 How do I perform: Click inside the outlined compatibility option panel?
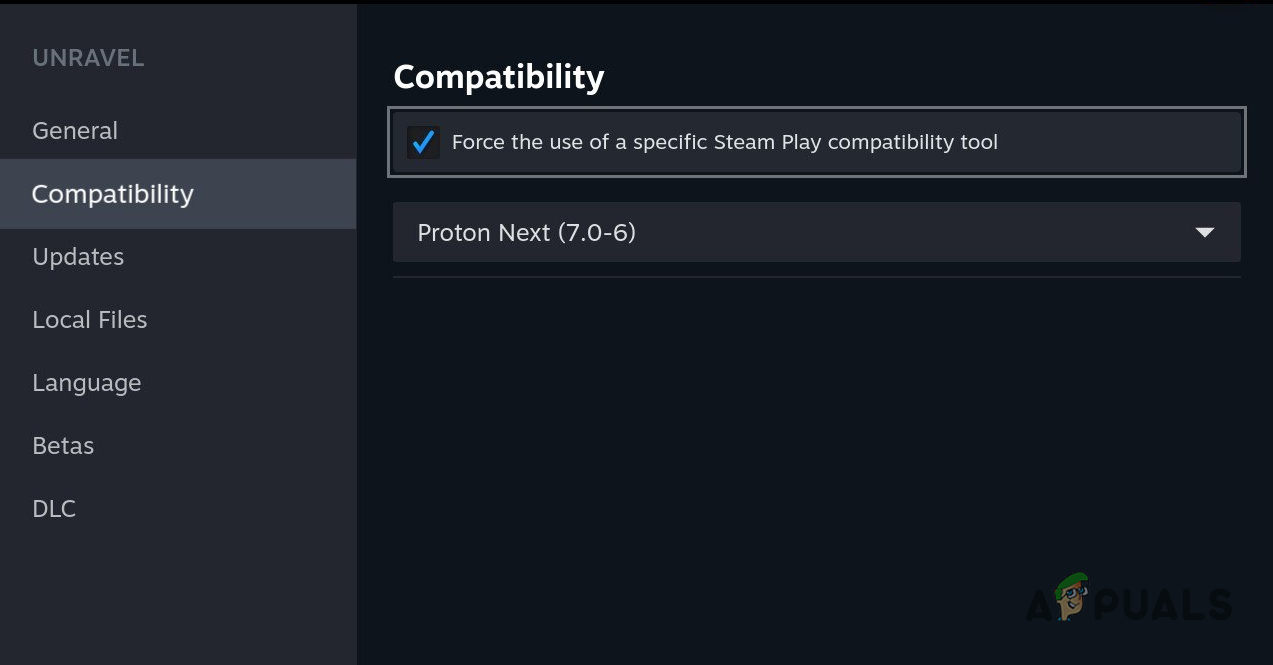[816, 142]
